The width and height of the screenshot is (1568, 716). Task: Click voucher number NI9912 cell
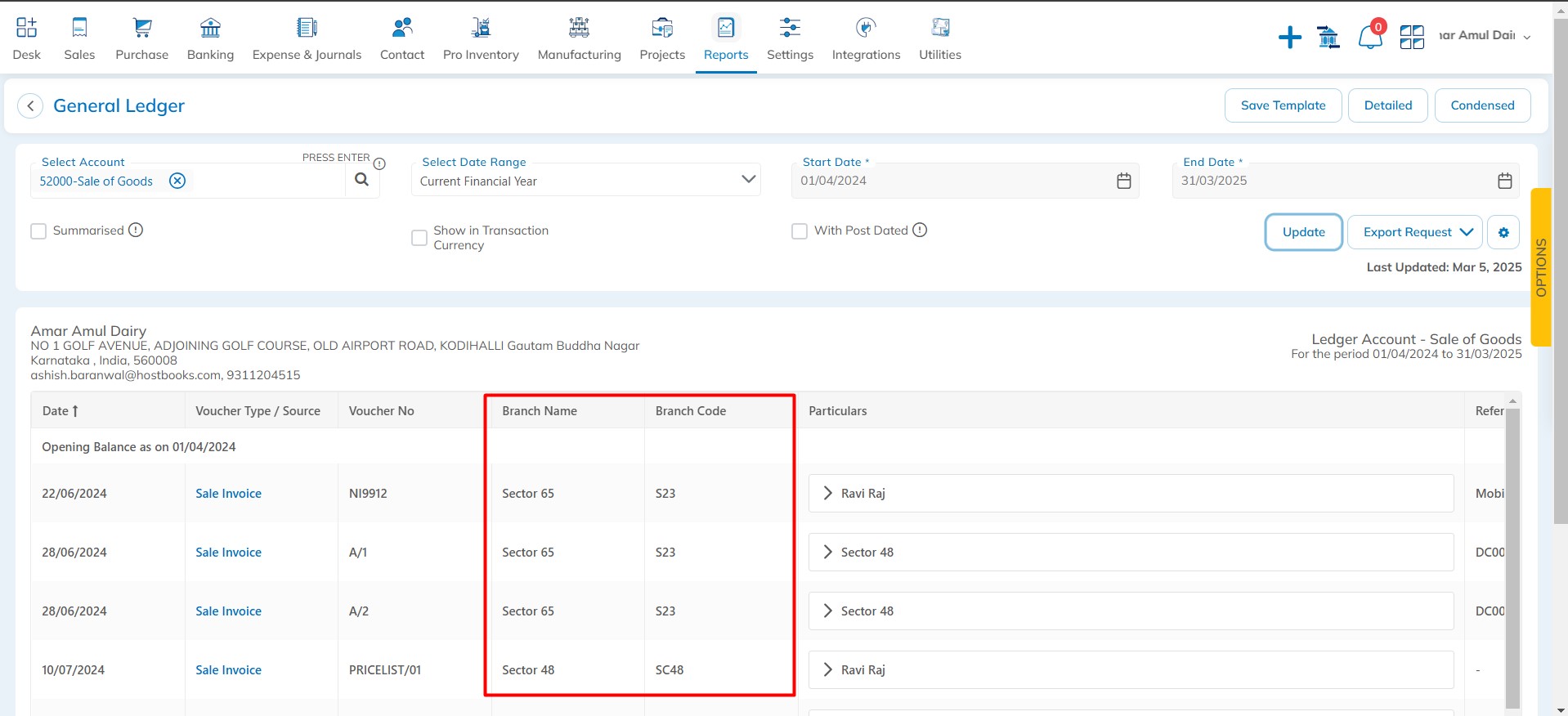pos(368,493)
